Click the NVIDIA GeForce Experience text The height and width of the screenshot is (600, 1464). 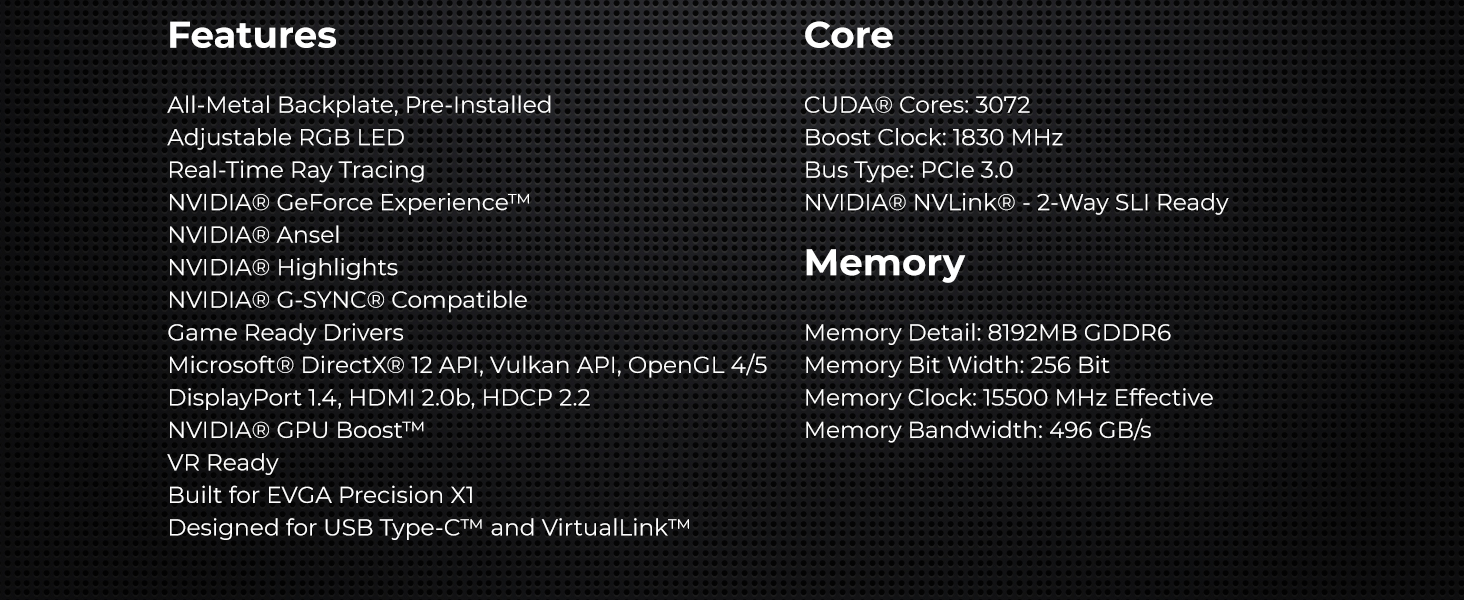349,203
